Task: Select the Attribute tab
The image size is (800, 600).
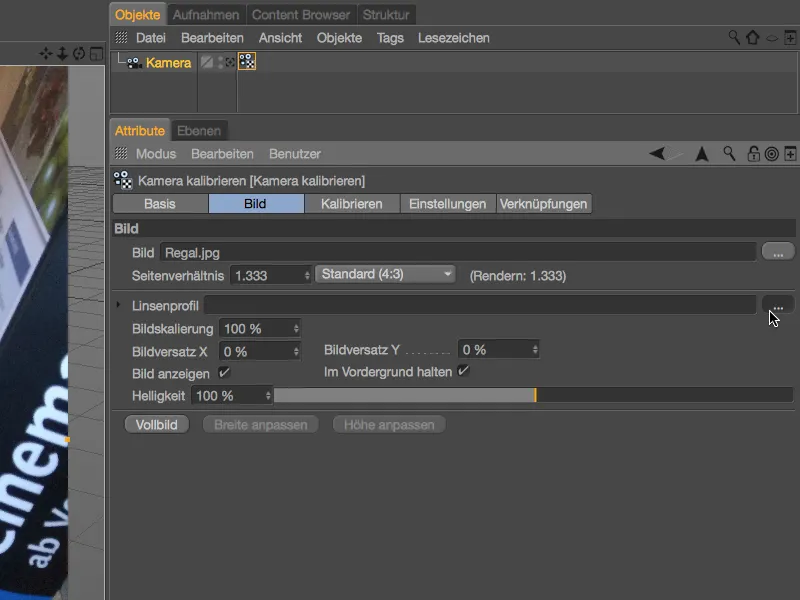Action: [x=140, y=131]
